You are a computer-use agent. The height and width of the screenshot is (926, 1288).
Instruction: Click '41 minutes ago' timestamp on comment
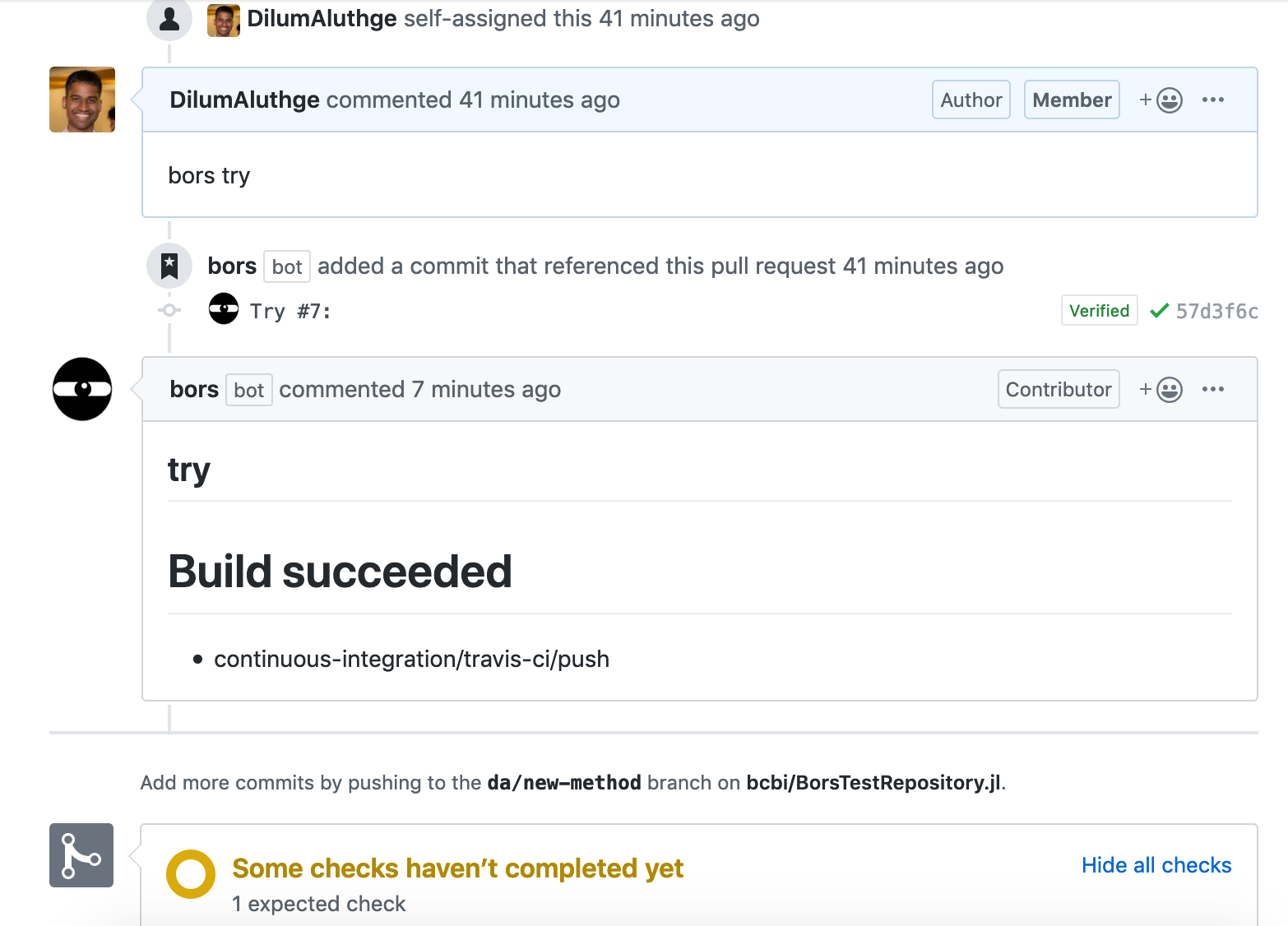pos(539,100)
